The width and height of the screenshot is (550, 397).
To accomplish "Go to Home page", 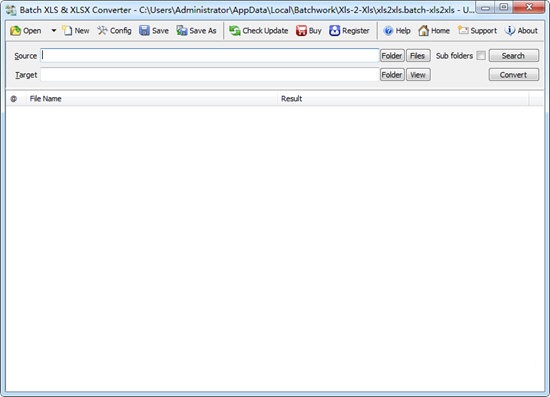I will click(x=434, y=31).
